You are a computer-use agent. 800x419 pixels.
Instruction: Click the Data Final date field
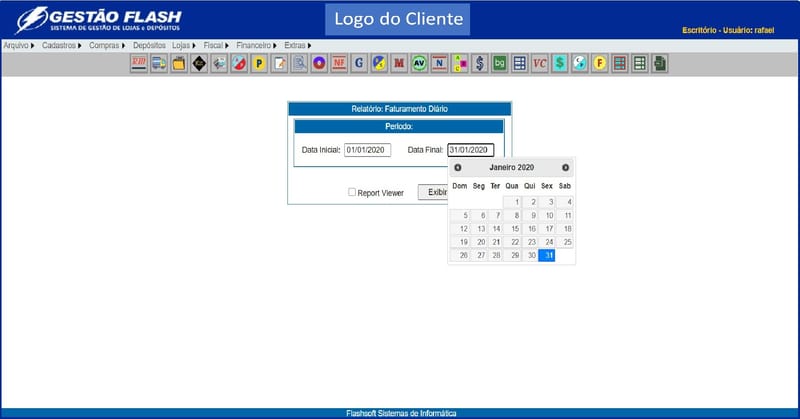pos(470,150)
